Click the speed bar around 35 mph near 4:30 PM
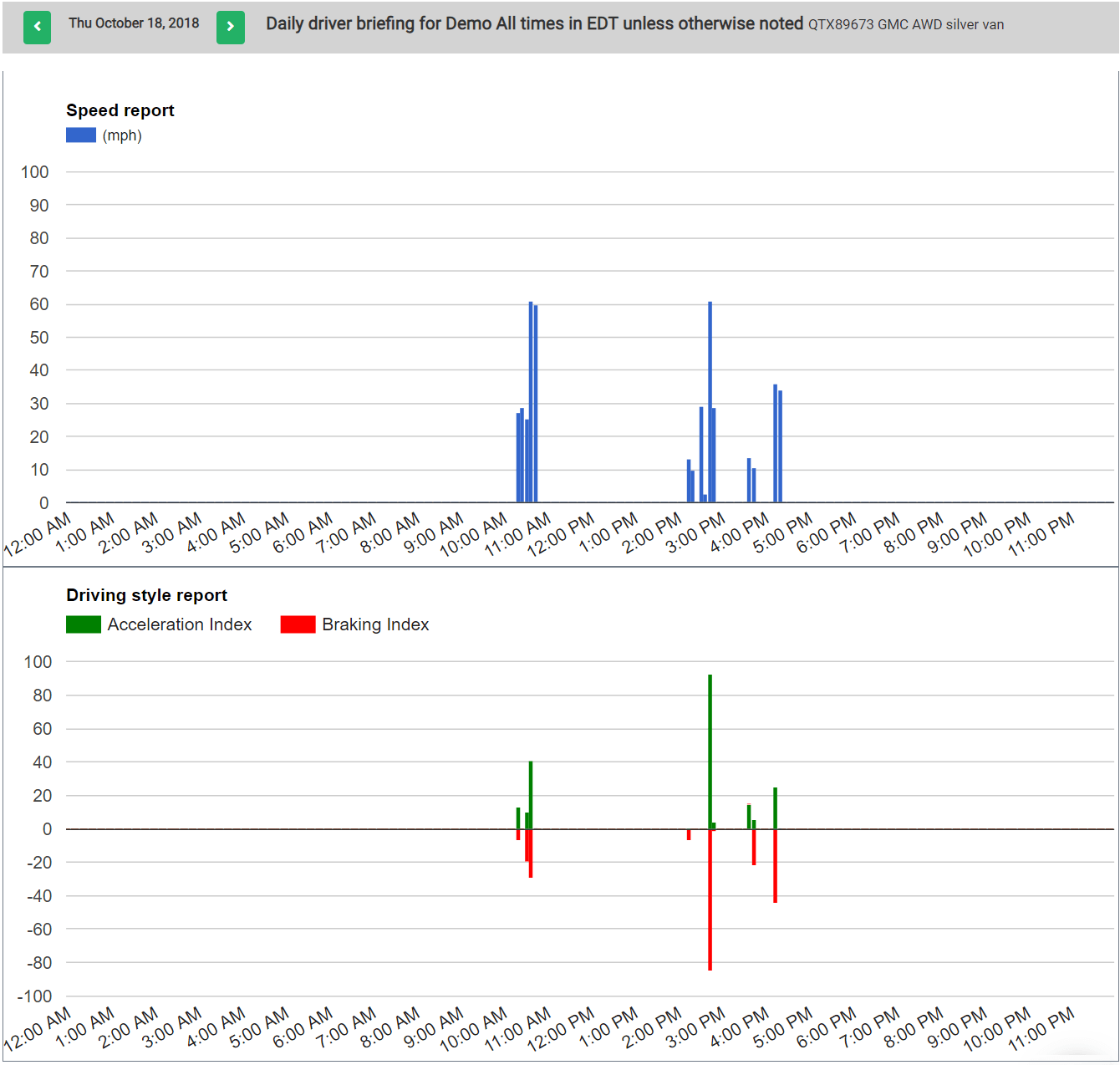The width and height of the screenshot is (1120, 1065). click(x=776, y=443)
